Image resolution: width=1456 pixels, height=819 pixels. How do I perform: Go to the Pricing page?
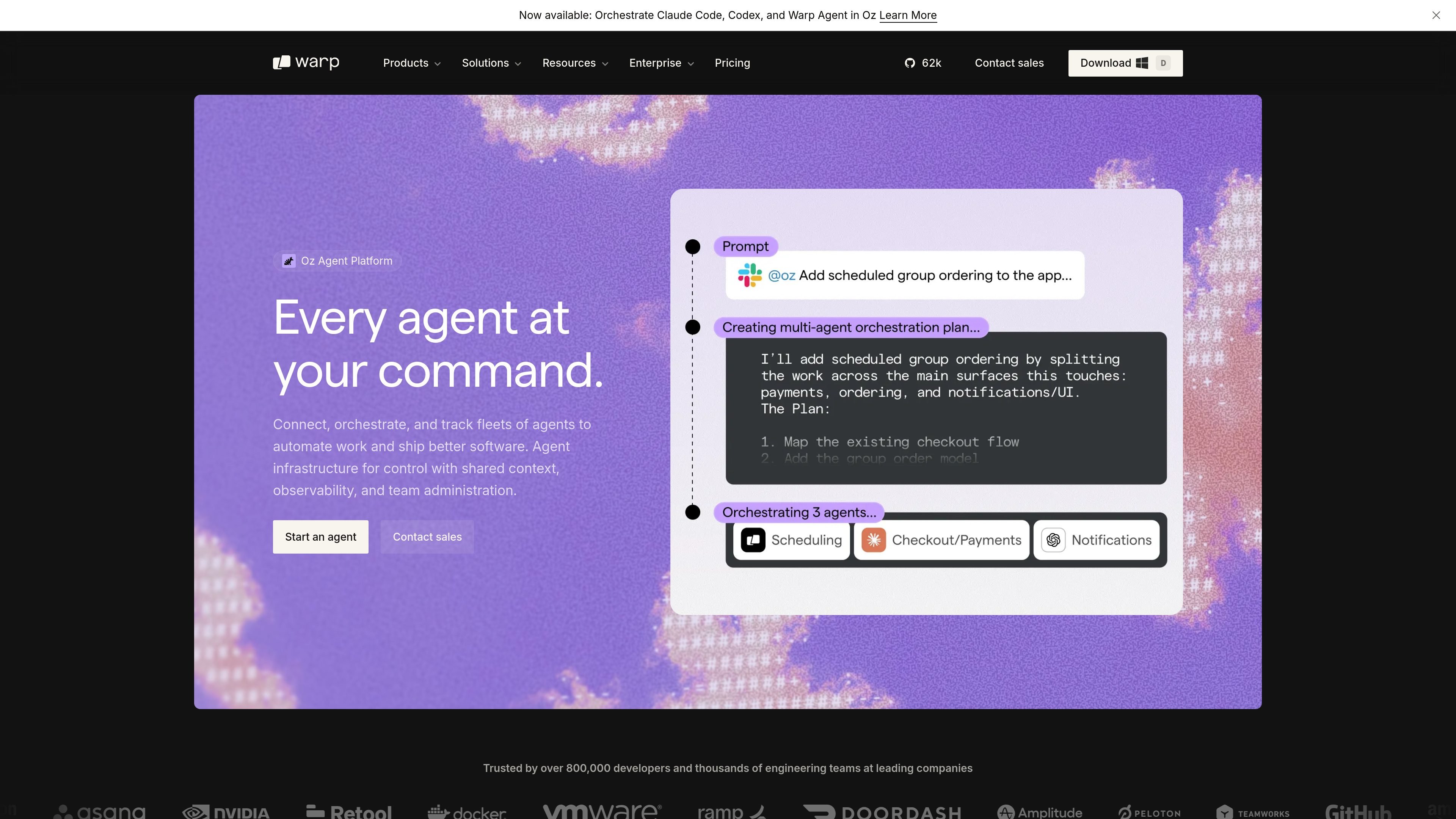click(732, 63)
